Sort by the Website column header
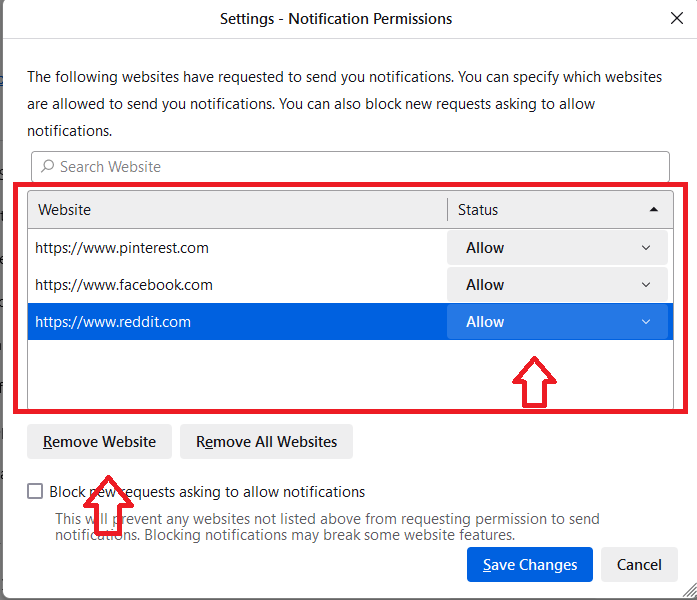The image size is (697, 600). [237, 209]
